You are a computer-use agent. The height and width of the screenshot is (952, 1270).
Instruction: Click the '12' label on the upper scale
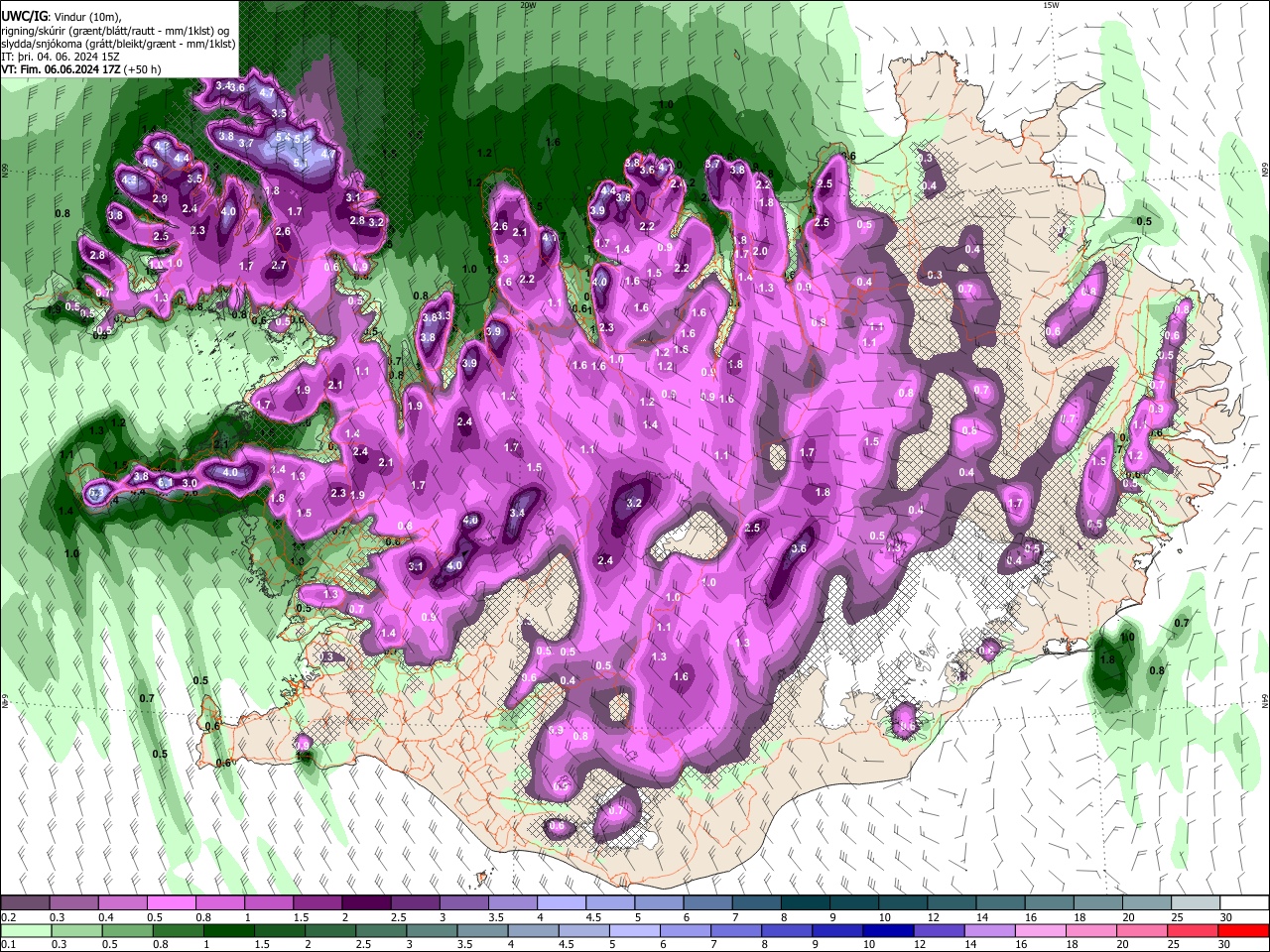[x=934, y=917]
